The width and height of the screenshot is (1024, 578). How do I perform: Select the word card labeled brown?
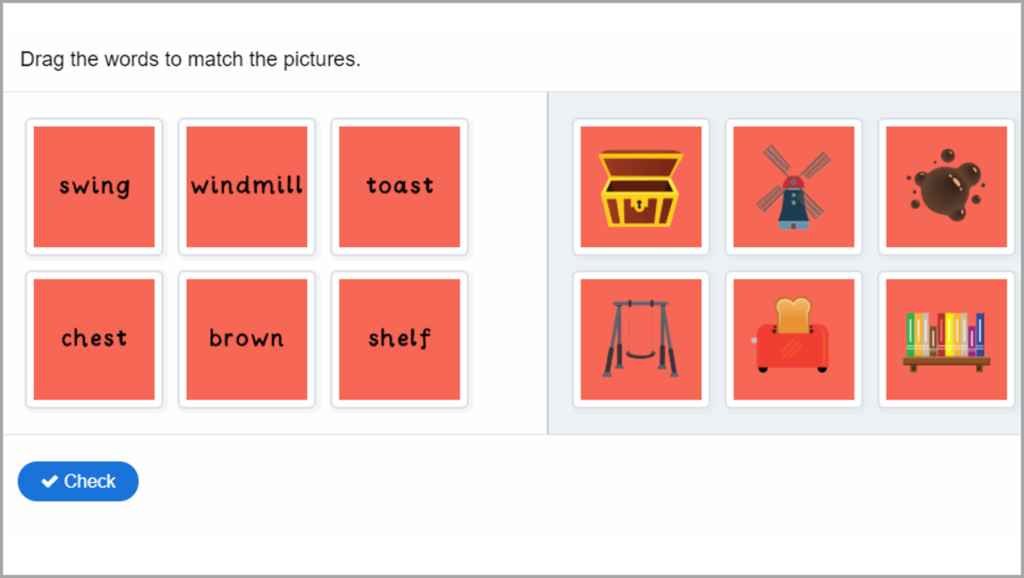[x=246, y=339]
